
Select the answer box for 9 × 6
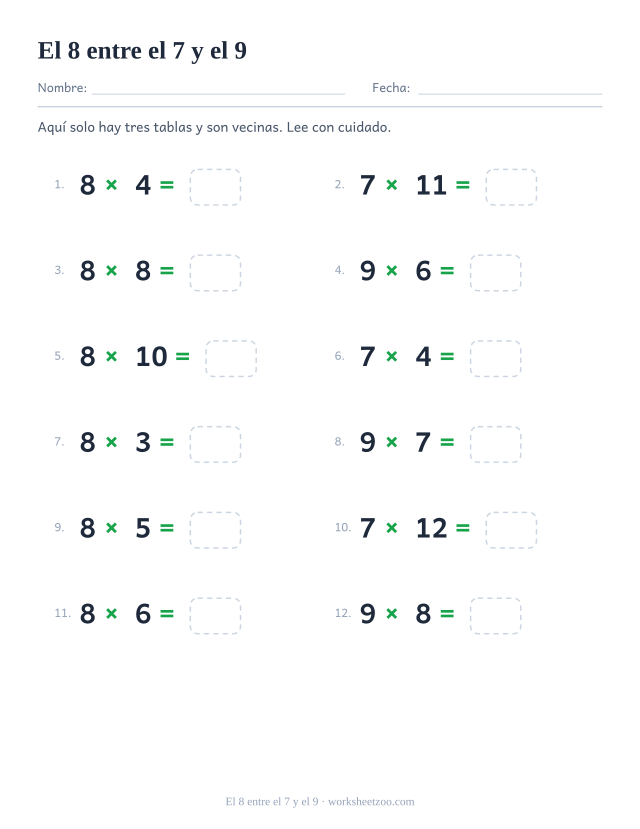(x=495, y=272)
